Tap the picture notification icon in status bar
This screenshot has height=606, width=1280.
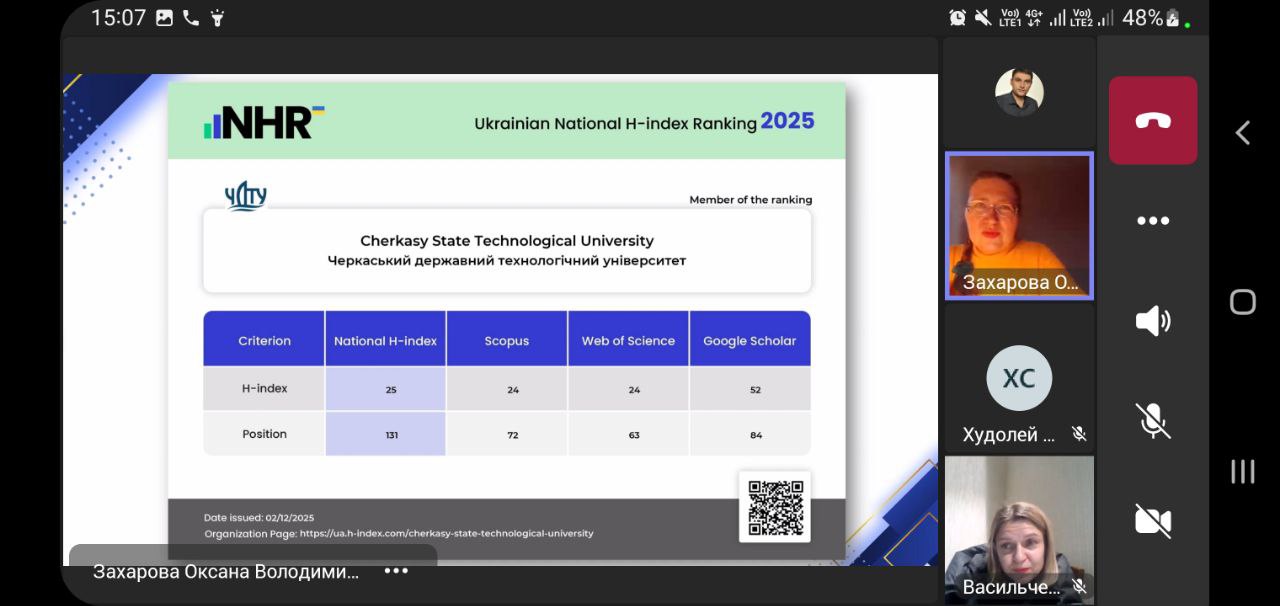[165, 18]
